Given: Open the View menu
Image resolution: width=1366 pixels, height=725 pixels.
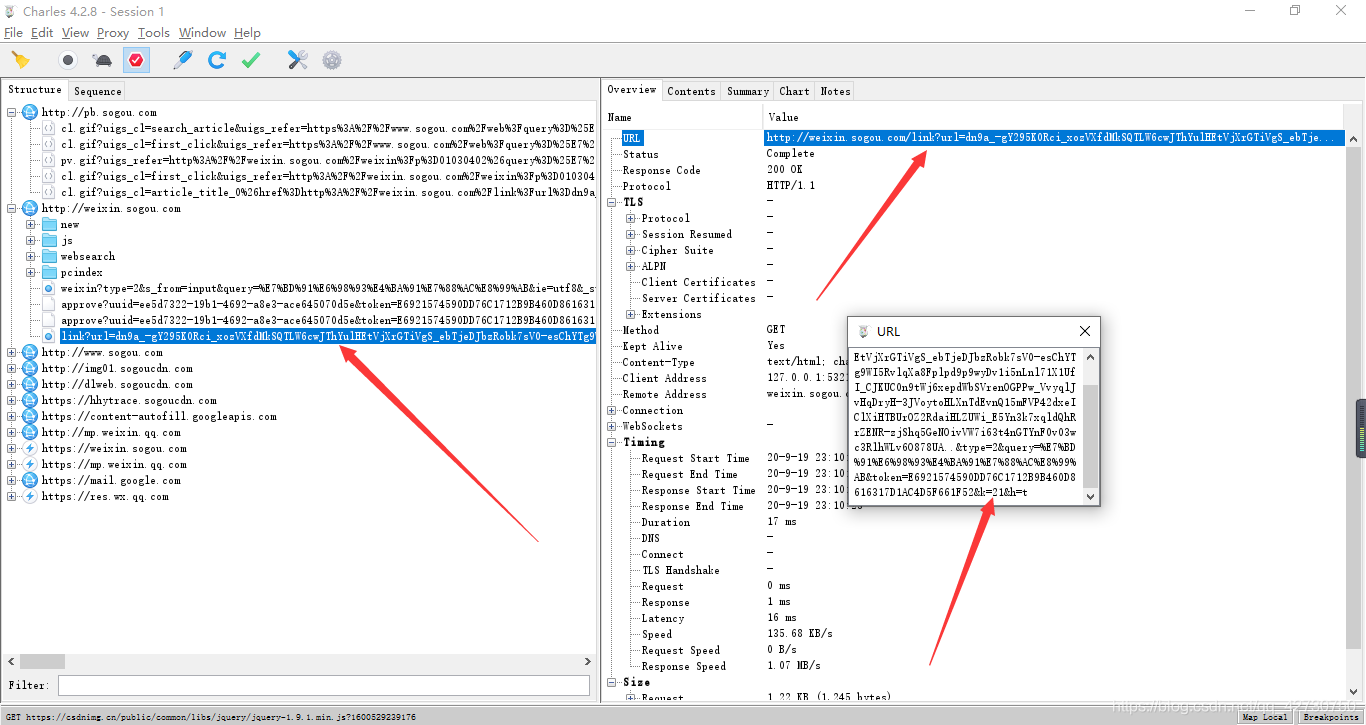Looking at the screenshot, I should (75, 33).
